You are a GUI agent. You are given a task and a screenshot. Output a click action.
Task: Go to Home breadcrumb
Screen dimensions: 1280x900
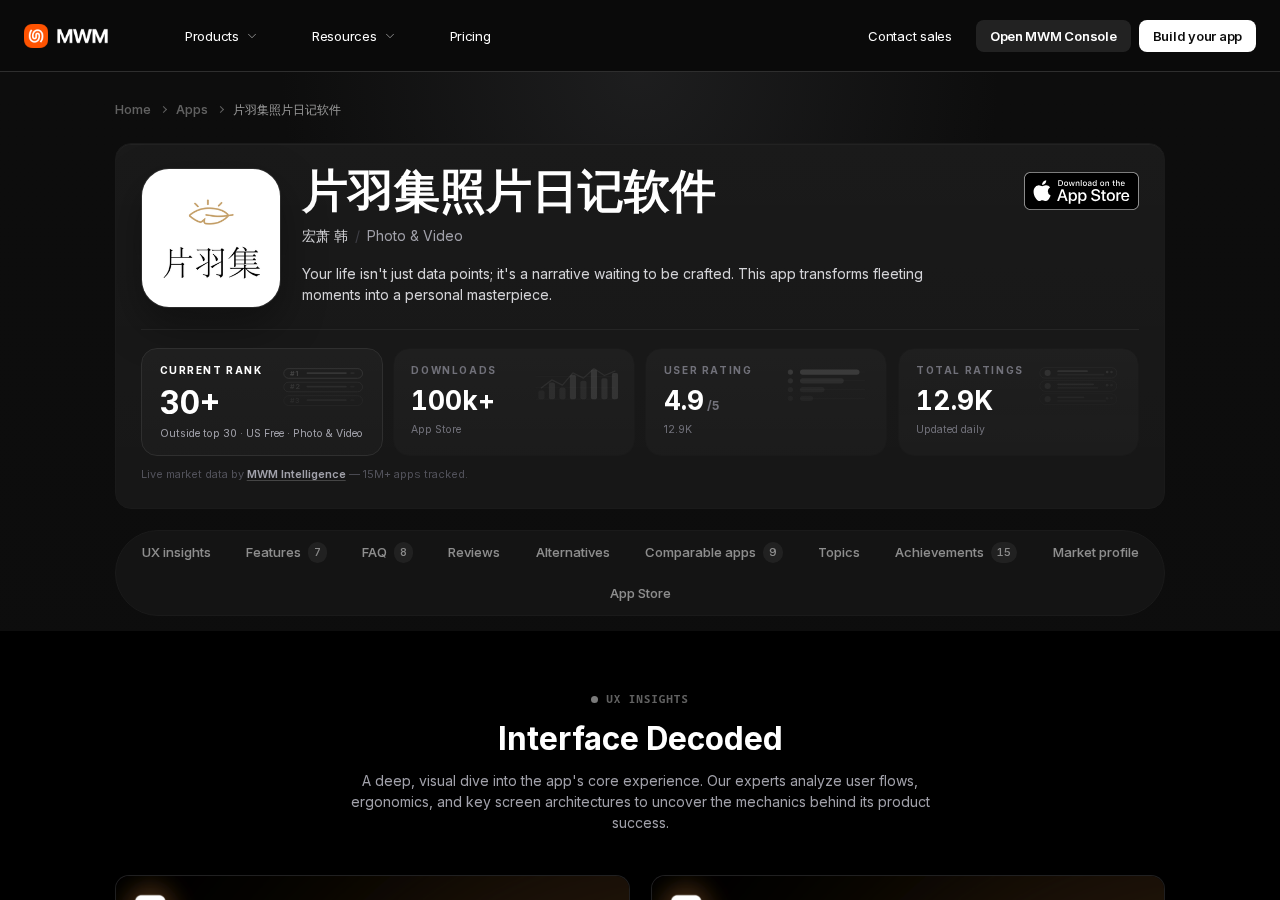(133, 109)
